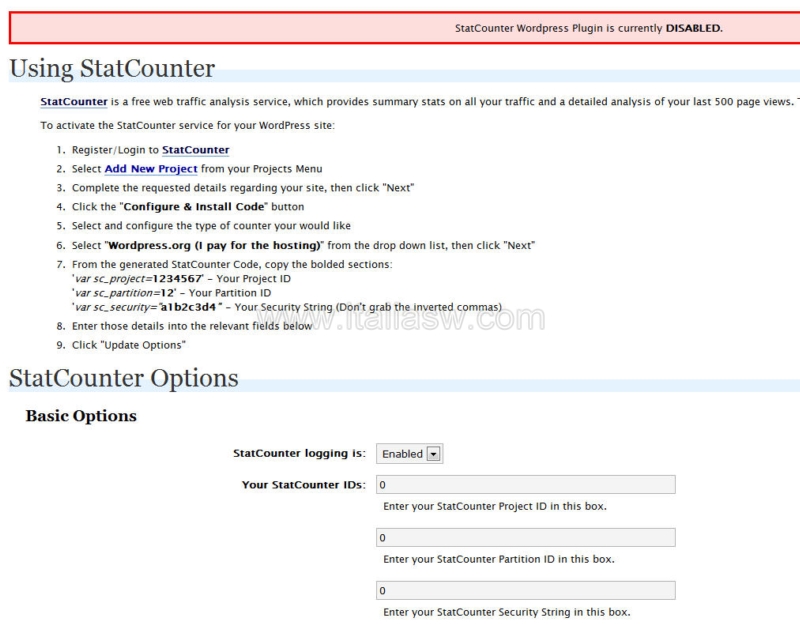Select "Wordpress.org (I pay for the hosting)" text

pos(214,245)
